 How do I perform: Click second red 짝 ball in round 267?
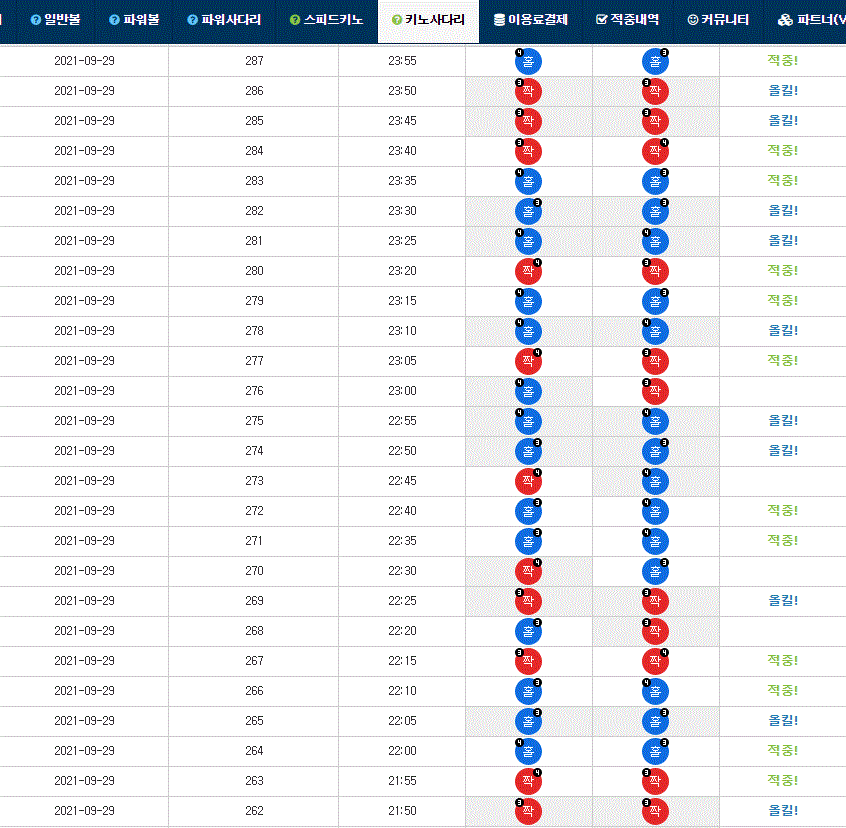[656, 661]
